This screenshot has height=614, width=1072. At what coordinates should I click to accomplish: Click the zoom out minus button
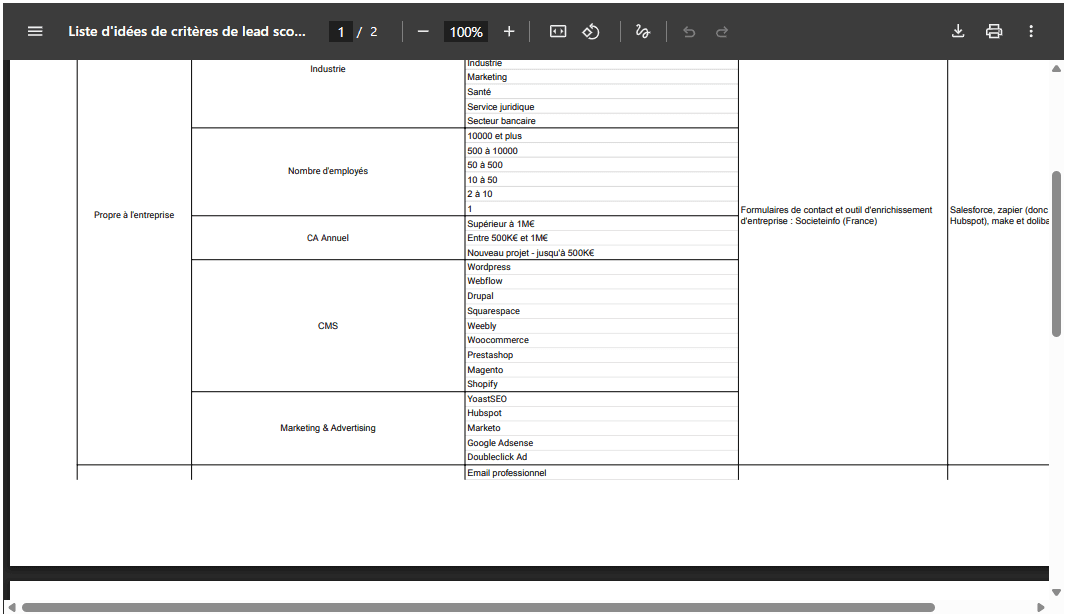coord(423,31)
